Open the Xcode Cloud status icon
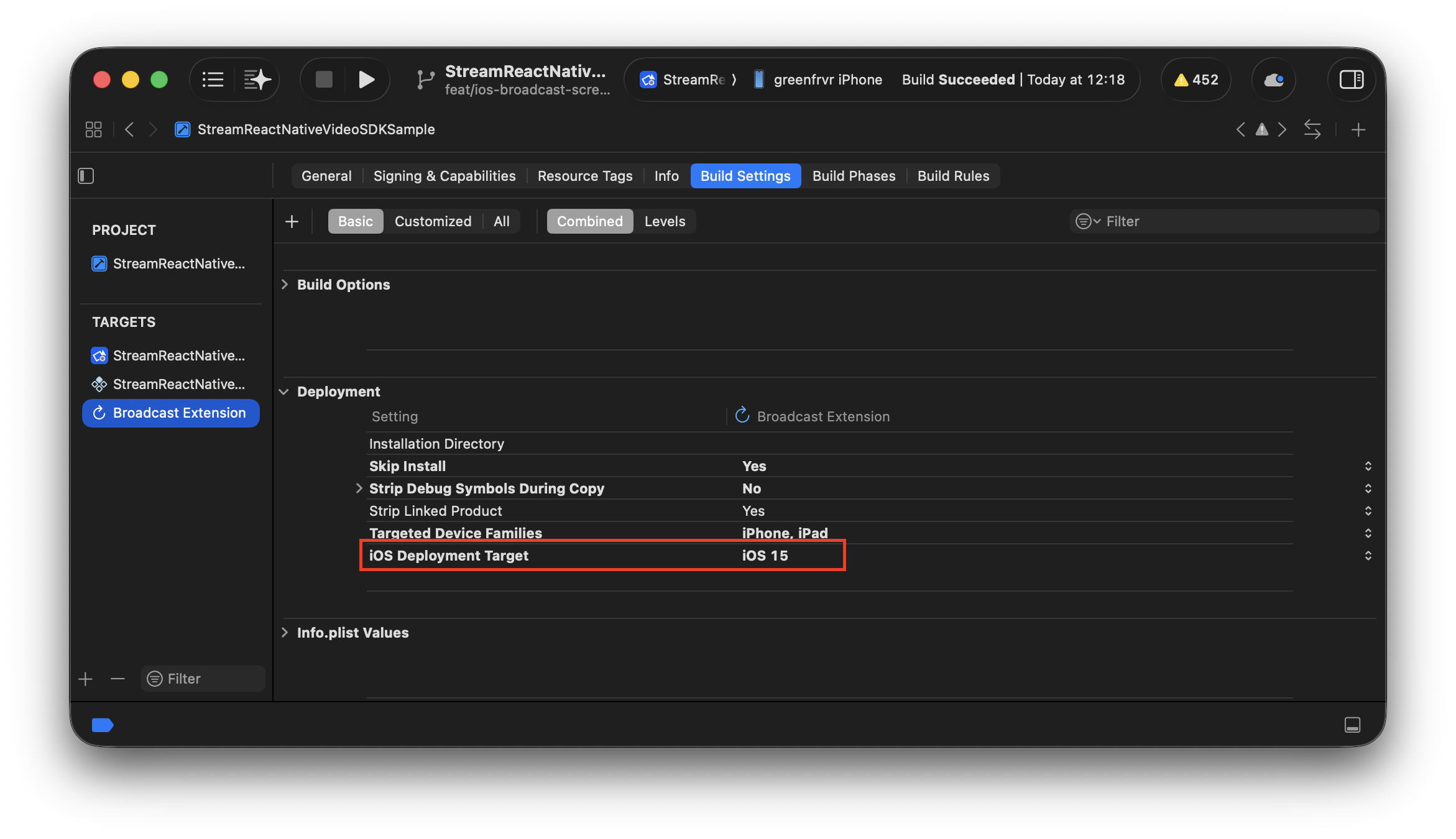This screenshot has height=839, width=1456. click(x=1273, y=80)
